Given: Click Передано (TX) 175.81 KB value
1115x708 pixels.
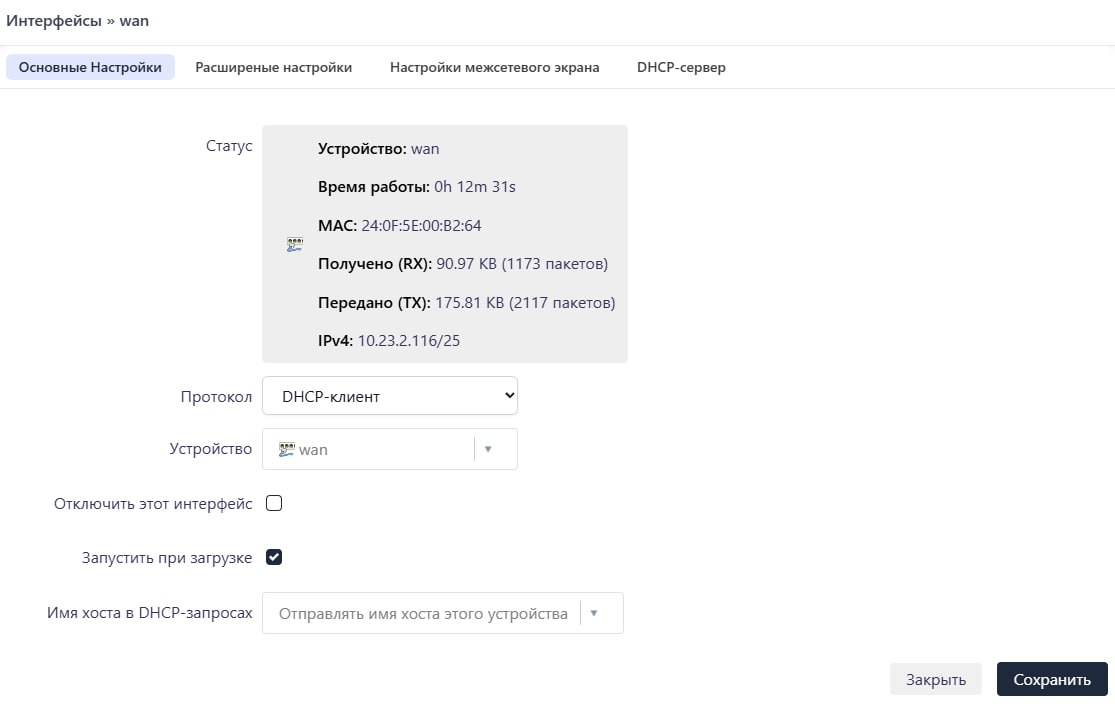Looking at the screenshot, I should pos(526,303).
